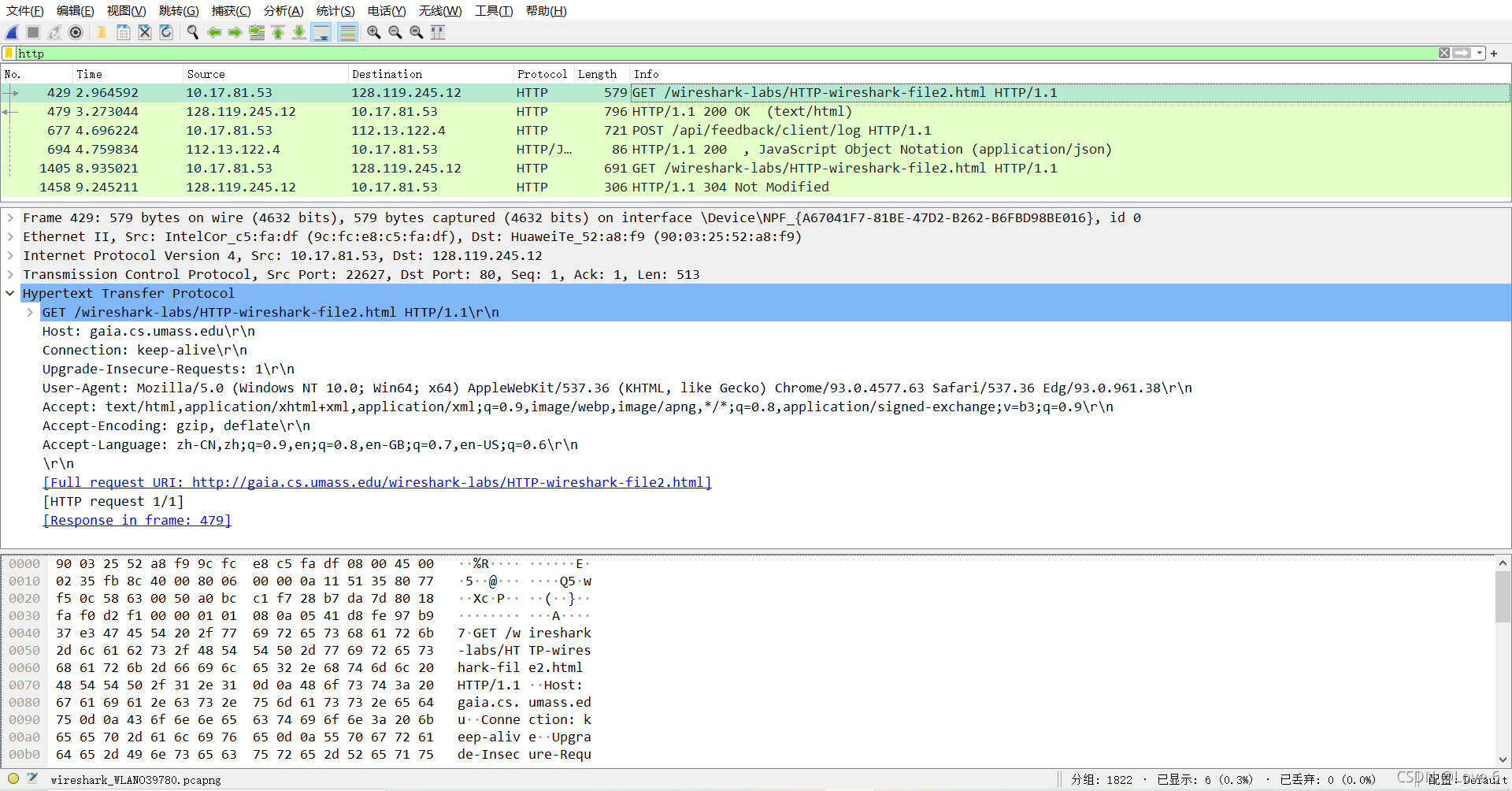This screenshot has width=1512, height=791.
Task: Expand the GET request line in packet details
Action: [30, 312]
